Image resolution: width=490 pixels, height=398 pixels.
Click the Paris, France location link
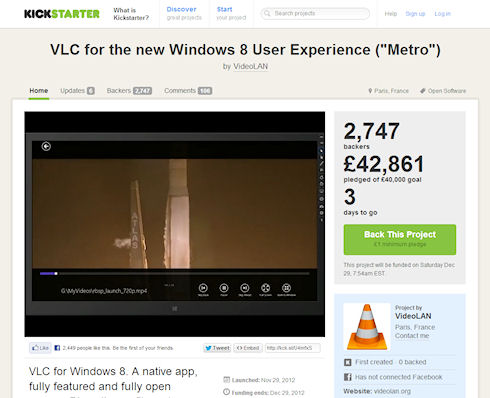391,91
